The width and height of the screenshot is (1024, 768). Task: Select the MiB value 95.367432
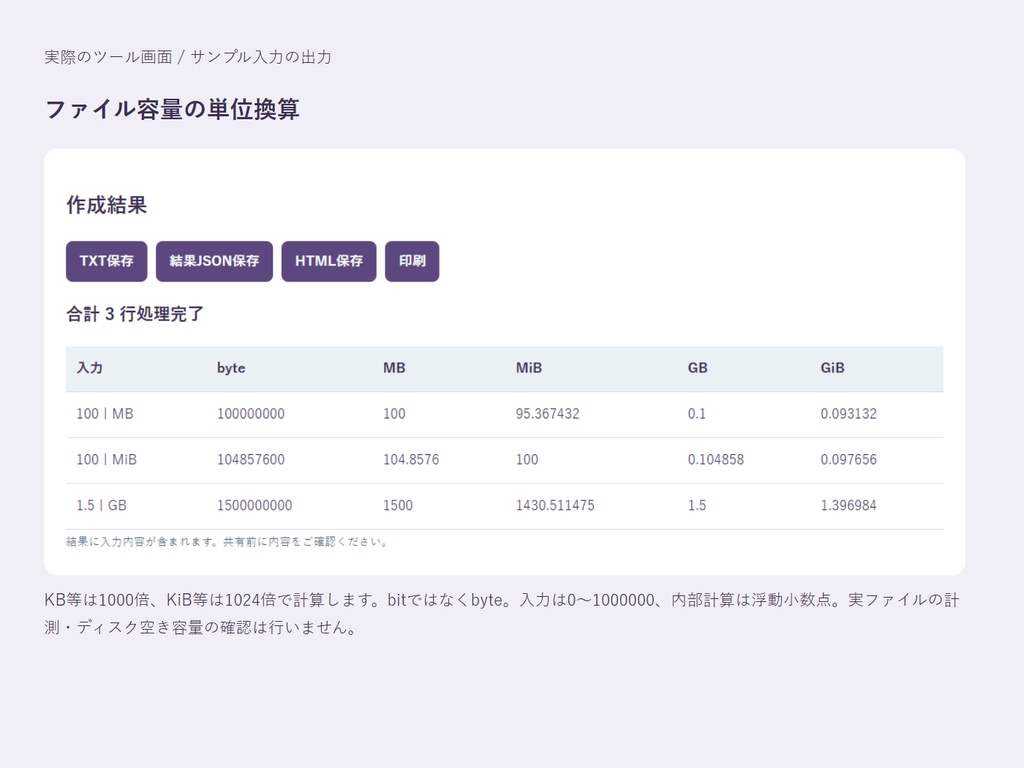(547, 413)
